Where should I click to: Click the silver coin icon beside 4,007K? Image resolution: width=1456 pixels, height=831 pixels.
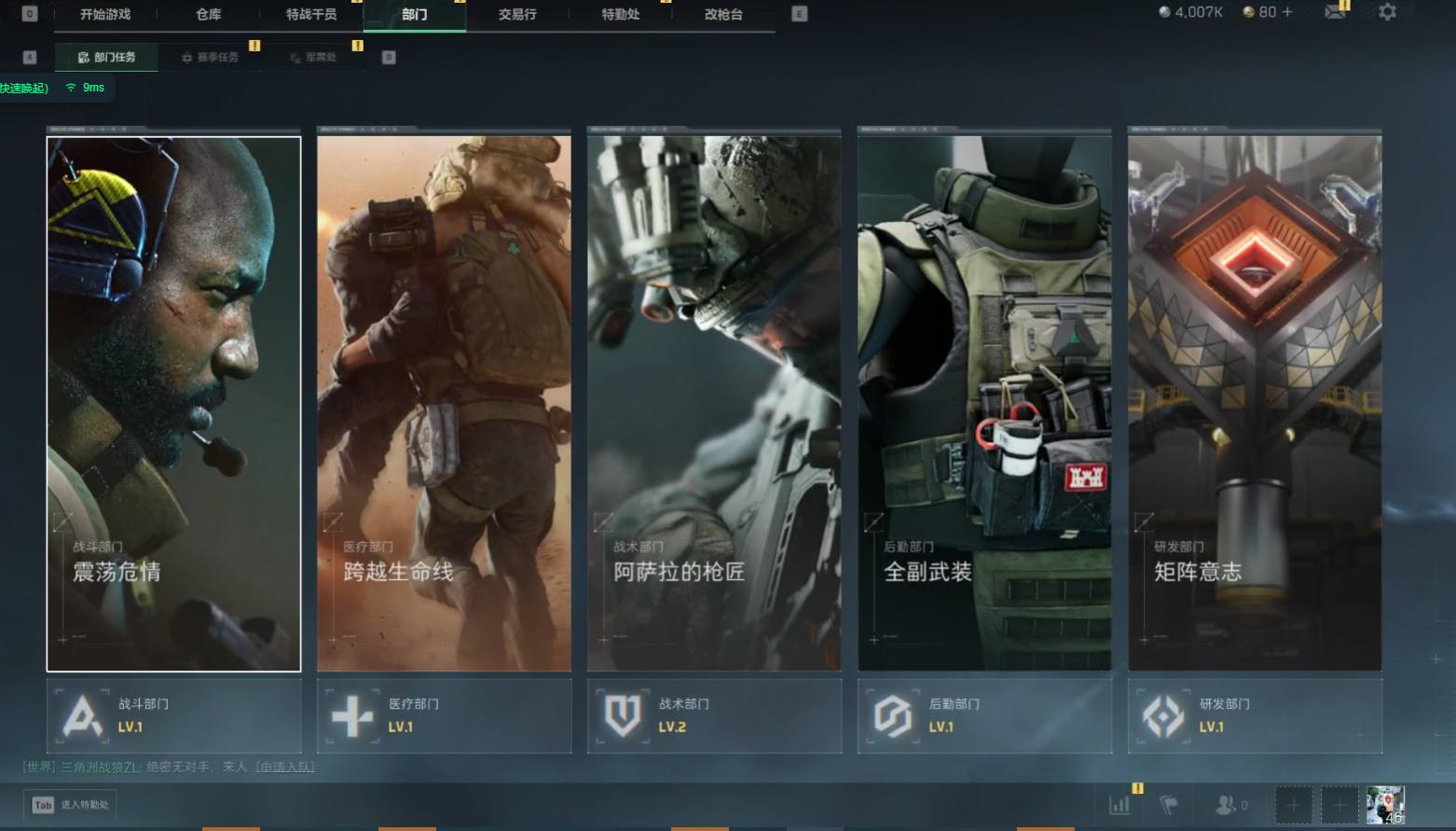[1164, 12]
